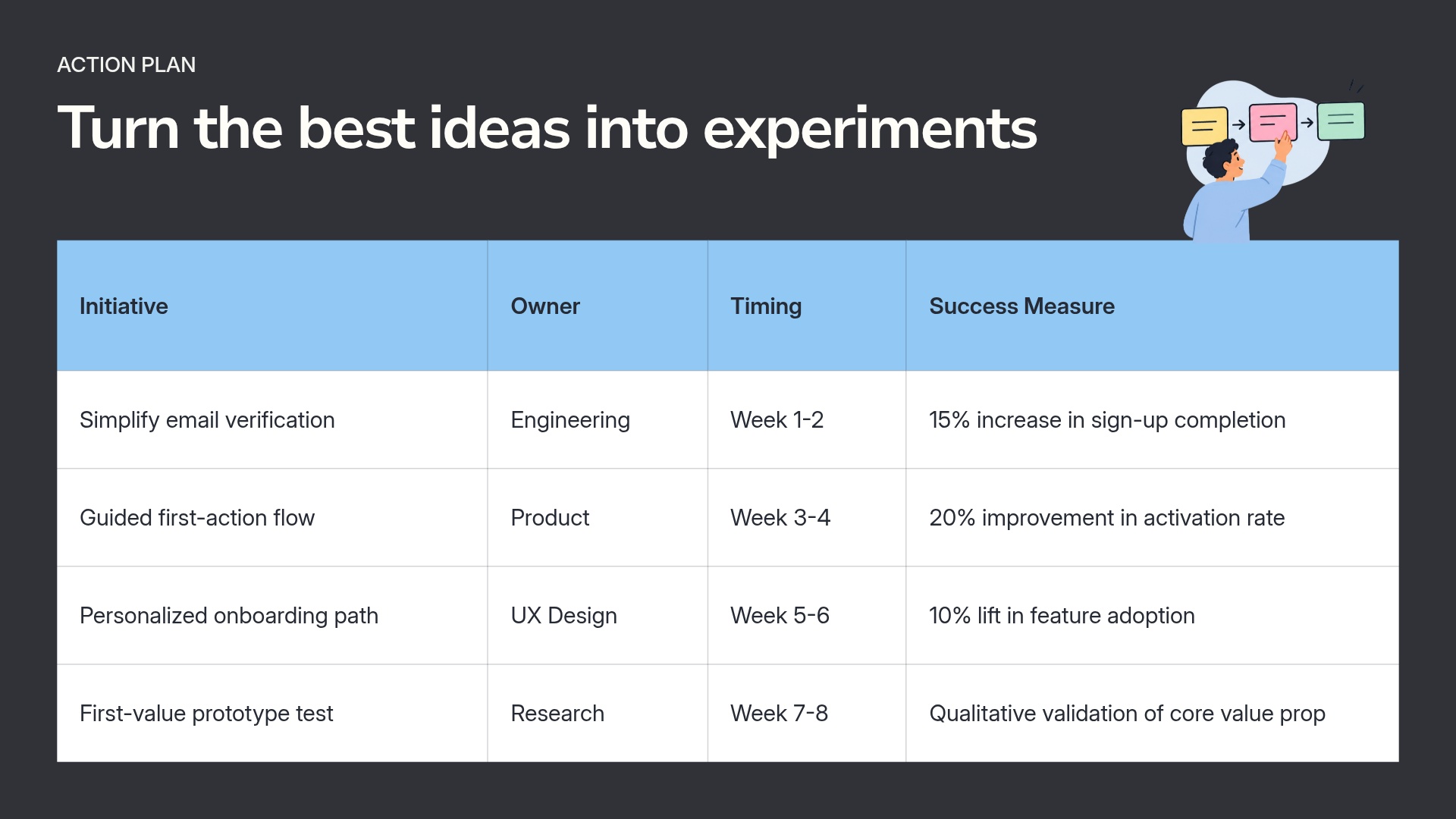Click the Guided first-action flow cell

[272, 518]
